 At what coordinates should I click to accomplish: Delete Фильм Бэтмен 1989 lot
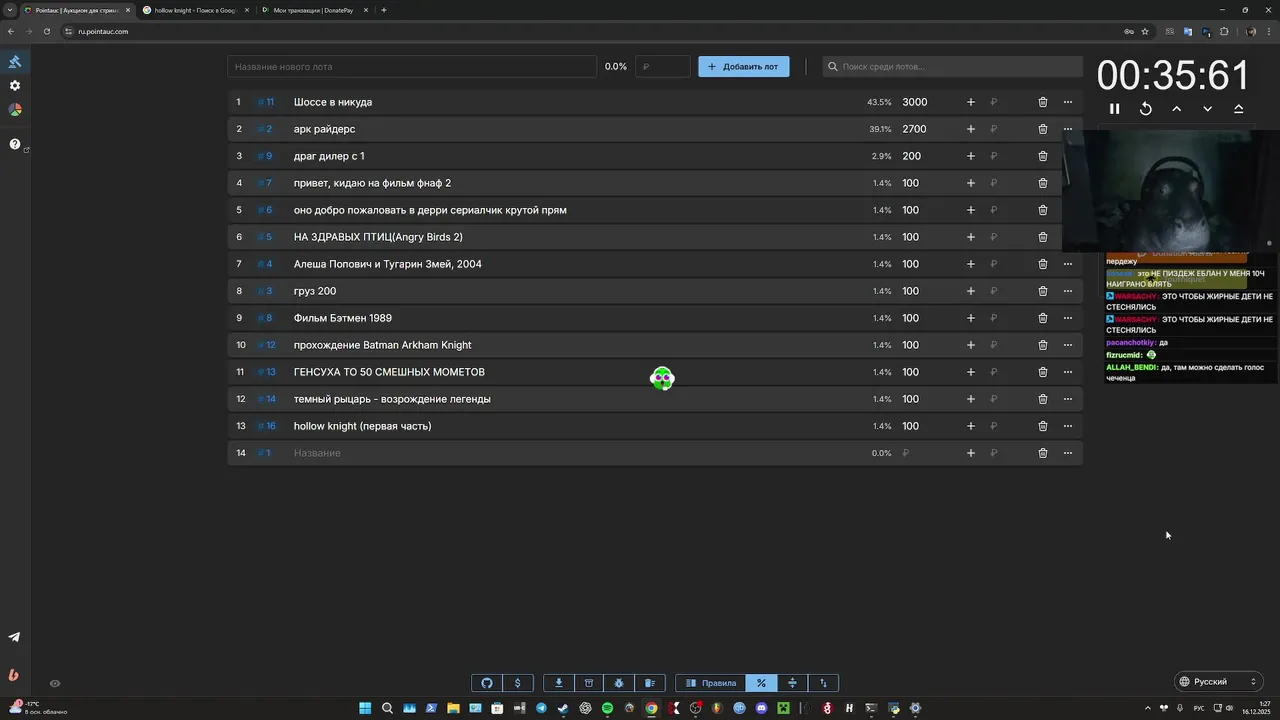1042,318
